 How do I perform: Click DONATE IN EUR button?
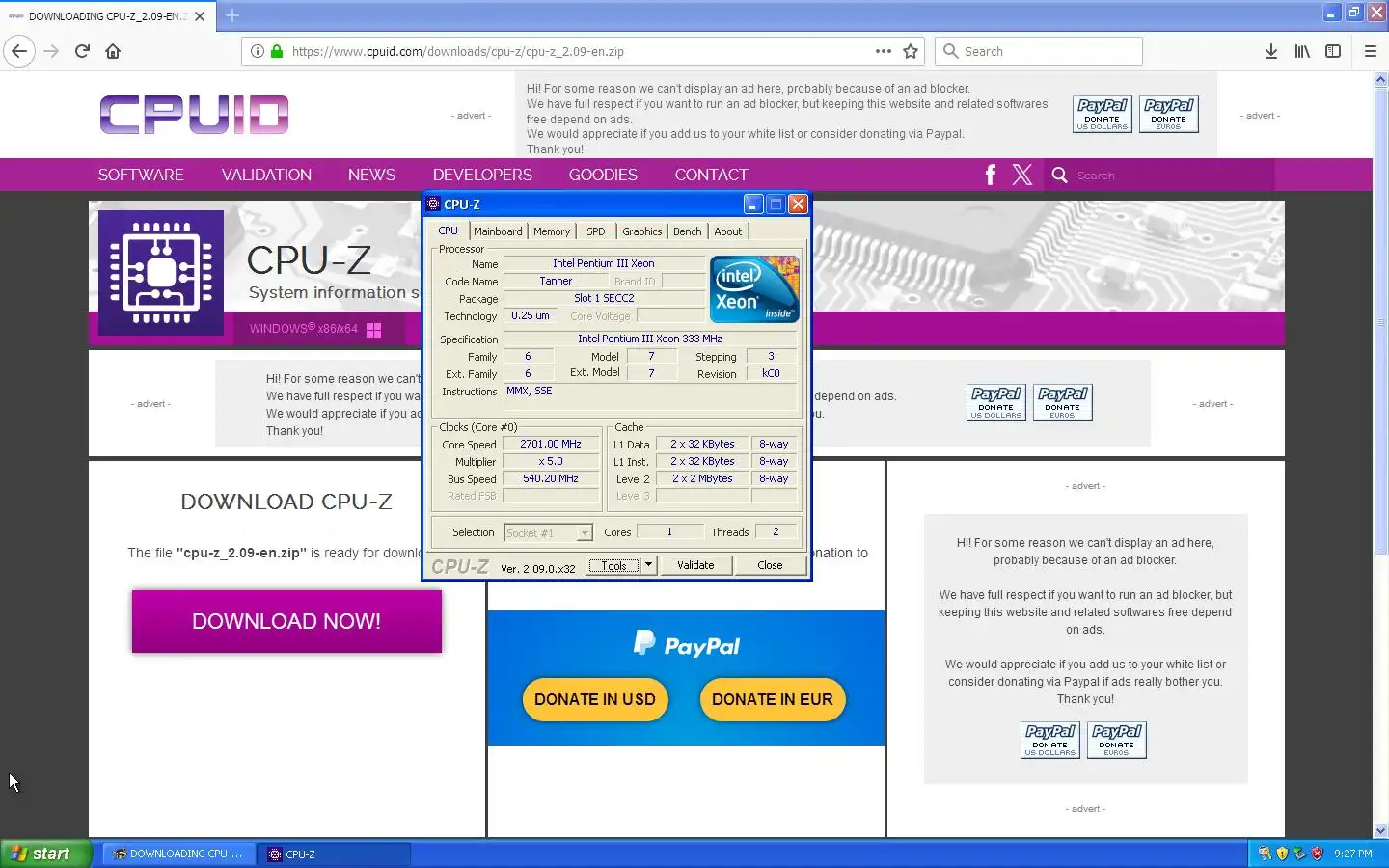point(773,699)
